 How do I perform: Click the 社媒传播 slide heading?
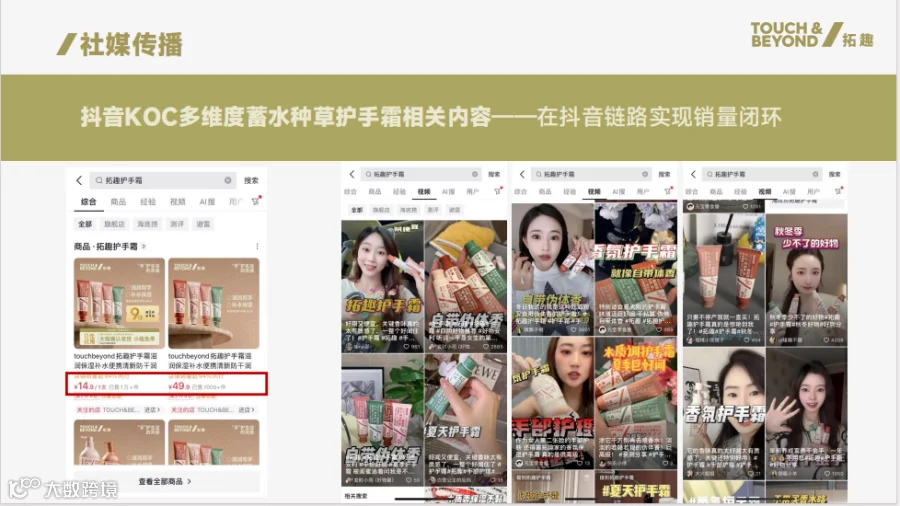(131, 44)
